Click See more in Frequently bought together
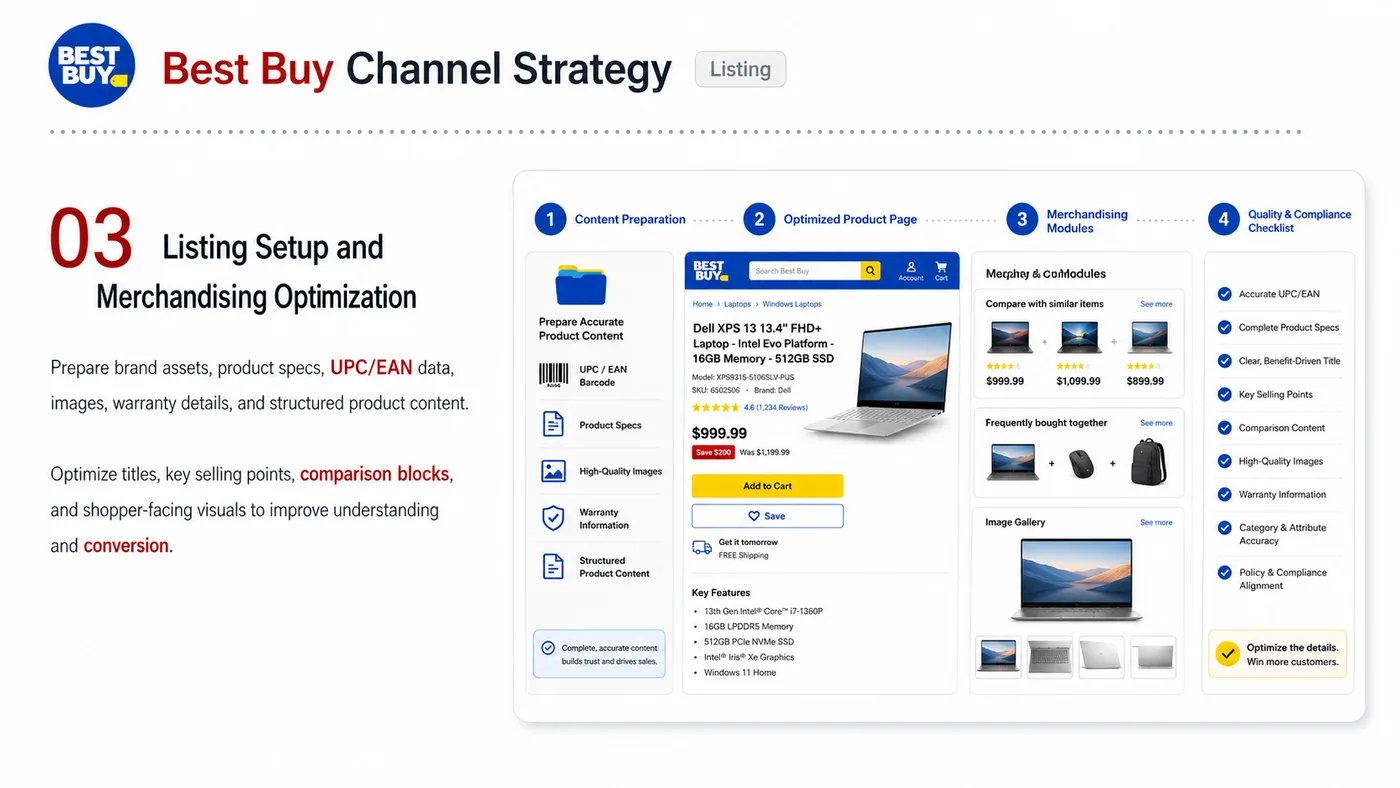1400x788 pixels. (x=1156, y=423)
